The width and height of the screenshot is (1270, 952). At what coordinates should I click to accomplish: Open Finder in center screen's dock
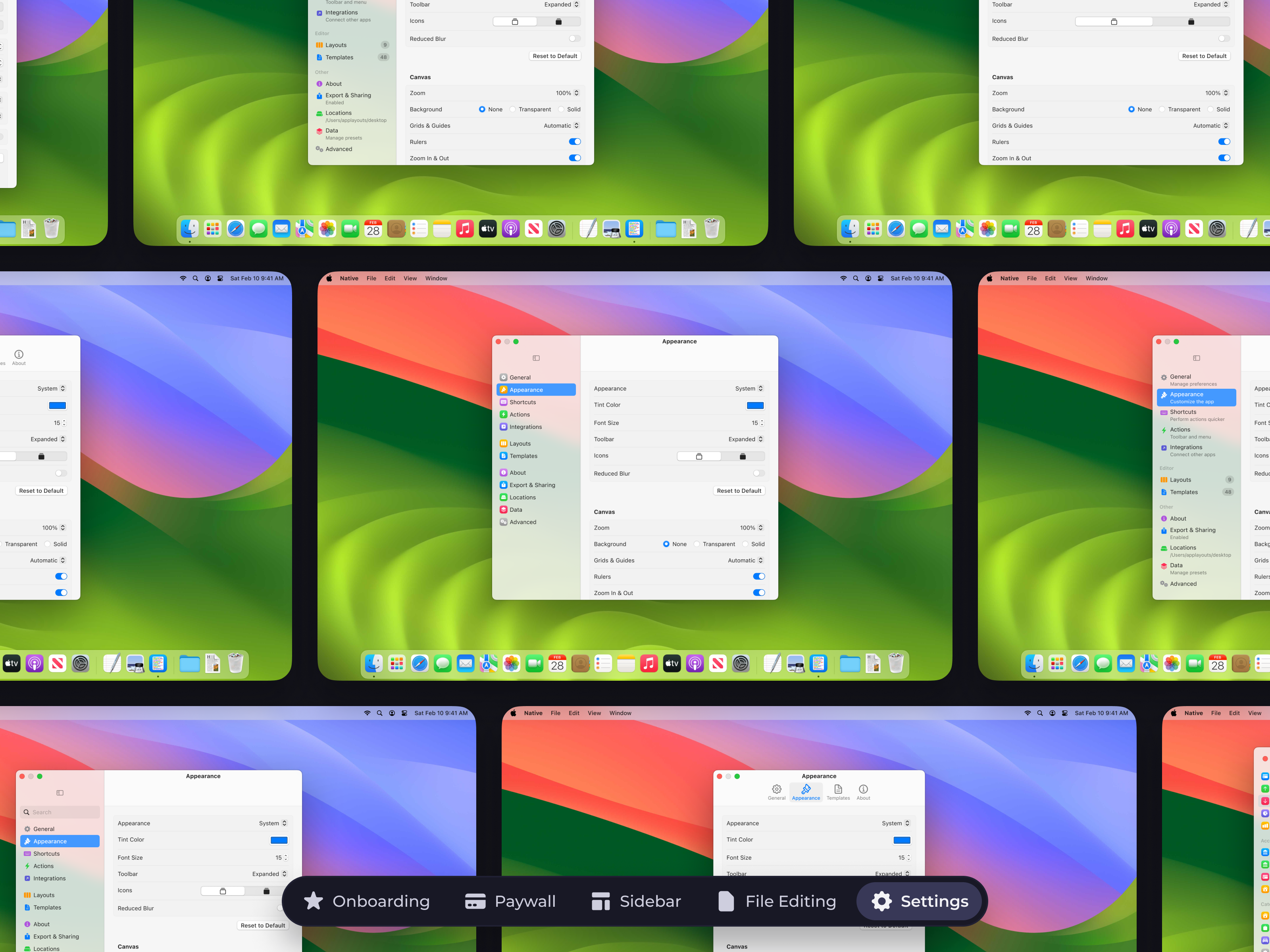click(x=374, y=663)
